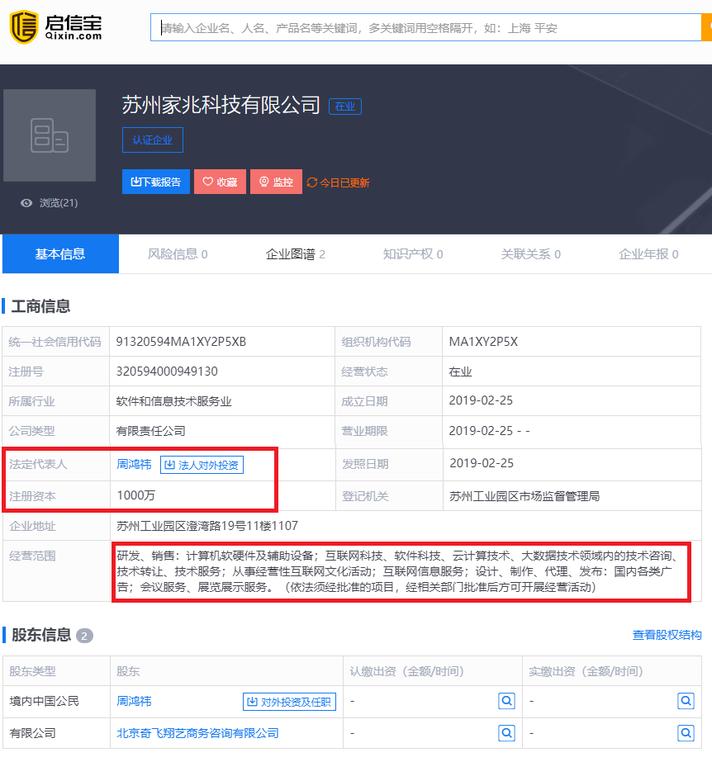Click registration number 320594000949130
This screenshot has width=712, height=762.
pos(167,371)
